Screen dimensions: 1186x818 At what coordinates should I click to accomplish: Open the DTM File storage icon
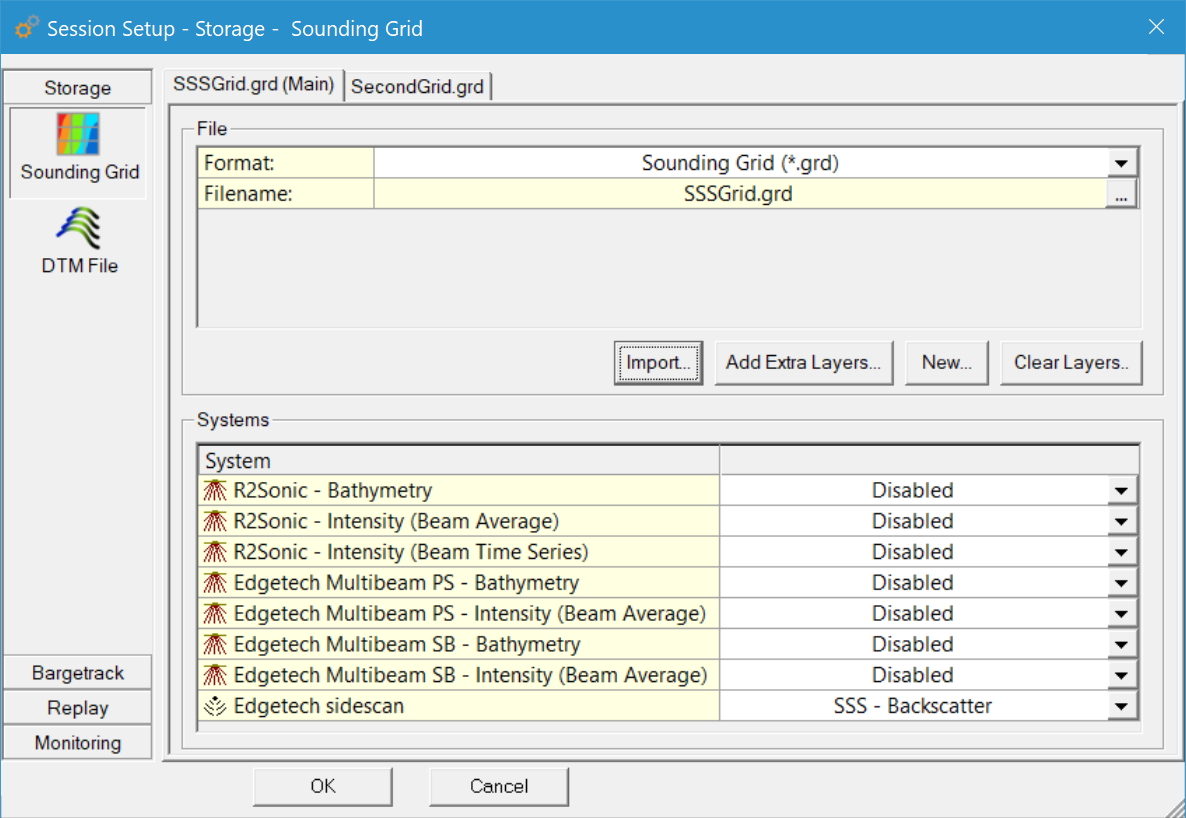(x=78, y=228)
